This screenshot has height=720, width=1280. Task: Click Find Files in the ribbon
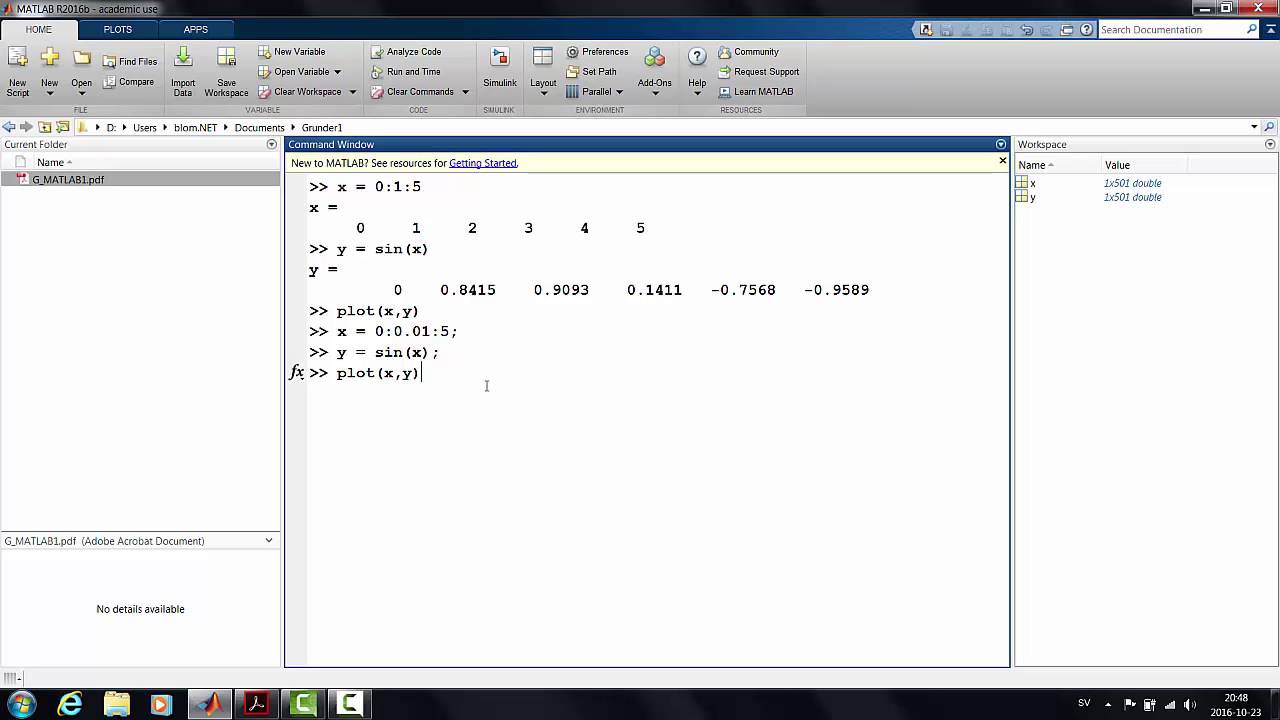coord(130,61)
